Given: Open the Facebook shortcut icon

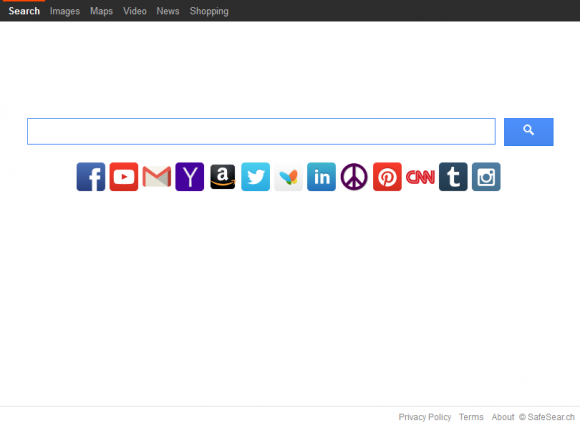Looking at the screenshot, I should tap(91, 177).
